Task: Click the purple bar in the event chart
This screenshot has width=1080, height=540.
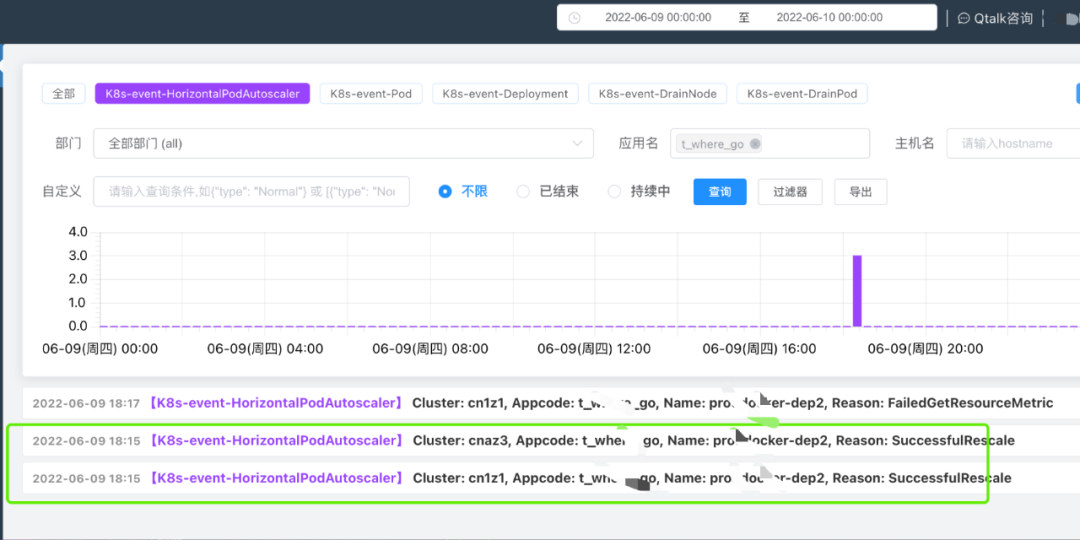Action: pyautogui.click(x=858, y=291)
